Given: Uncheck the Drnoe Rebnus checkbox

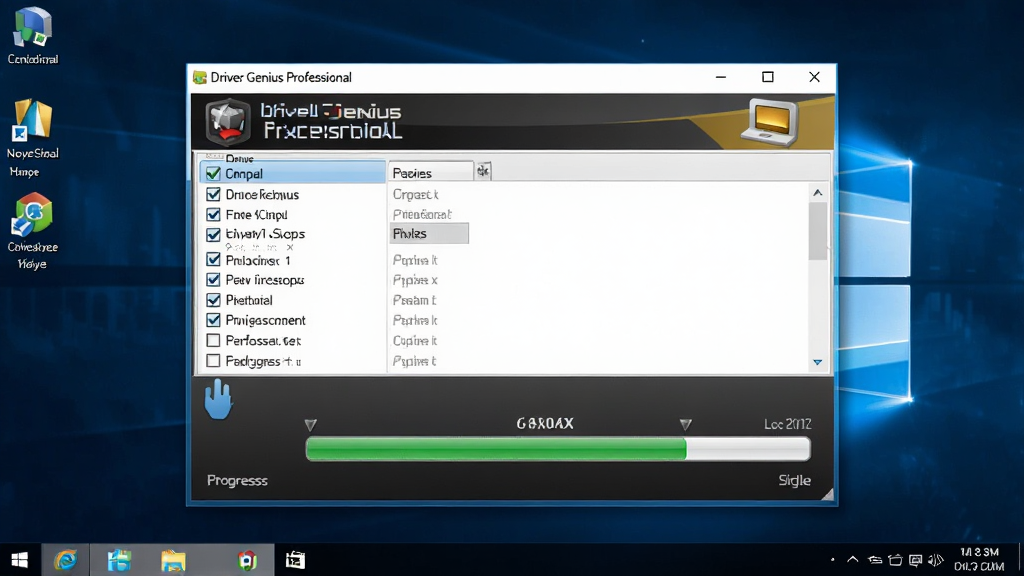Looking at the screenshot, I should click(x=213, y=194).
